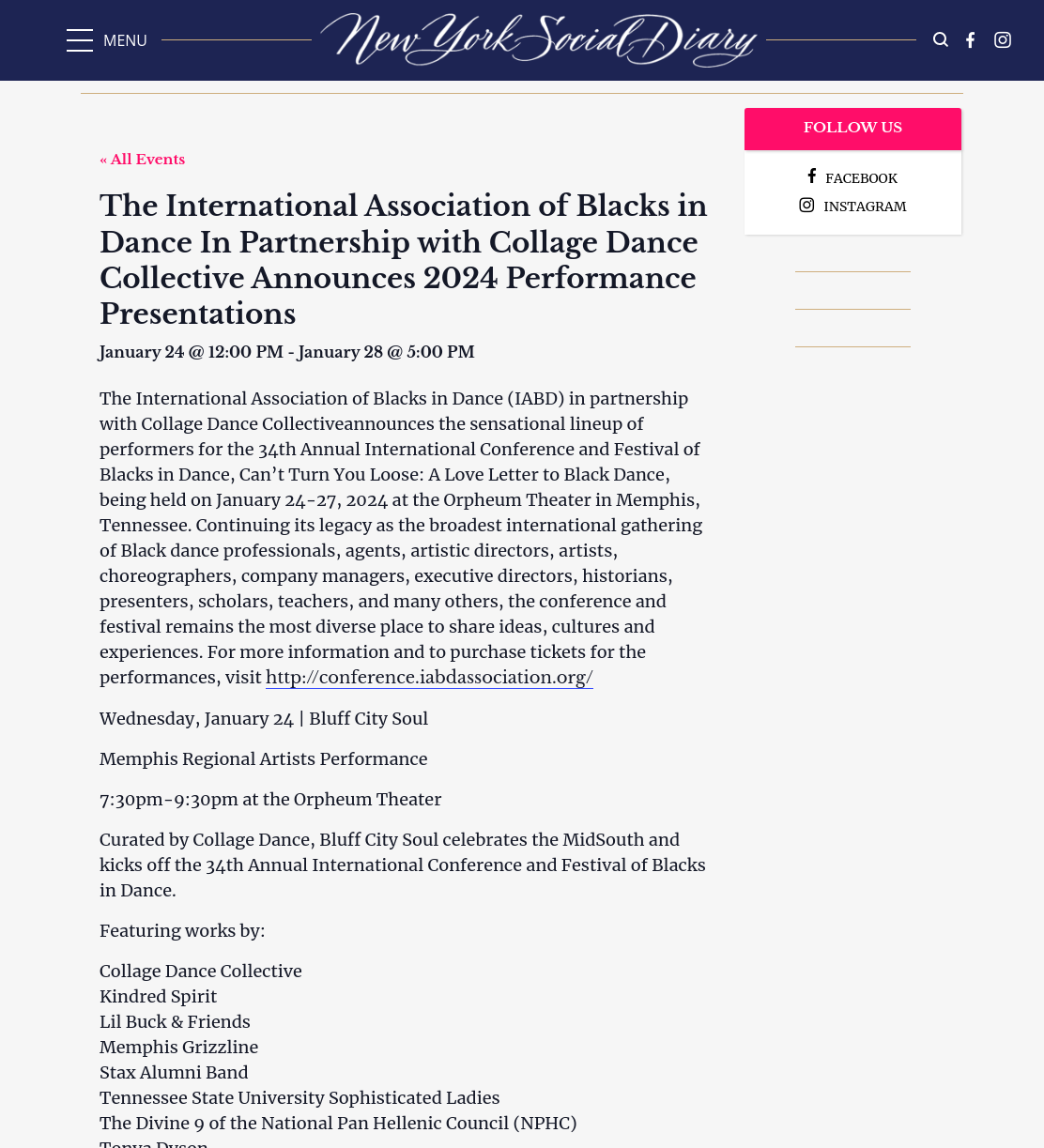Open Facebook icon in the top header
Viewport: 1044px width, 1148px height.
pos(971,39)
